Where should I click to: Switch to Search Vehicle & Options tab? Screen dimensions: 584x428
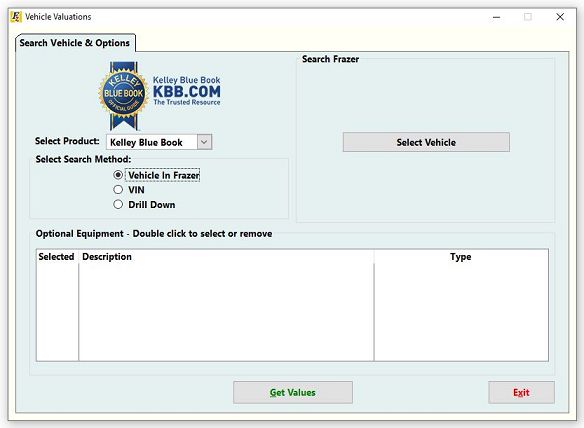coord(75,43)
